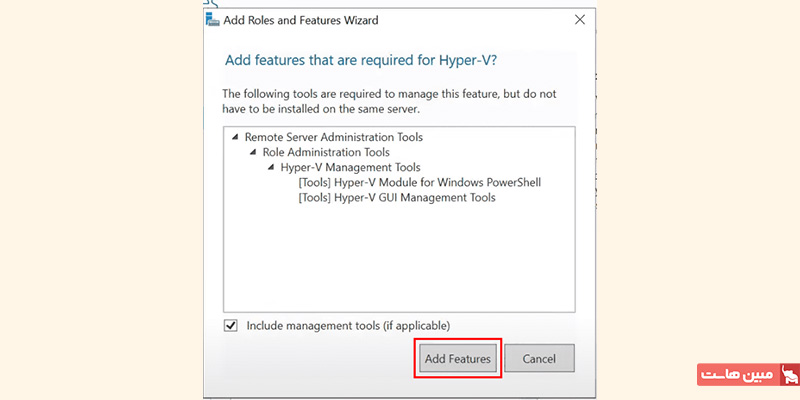Click the Mobin Host logo text
The width and height of the screenshot is (800, 400).
(x=738, y=374)
